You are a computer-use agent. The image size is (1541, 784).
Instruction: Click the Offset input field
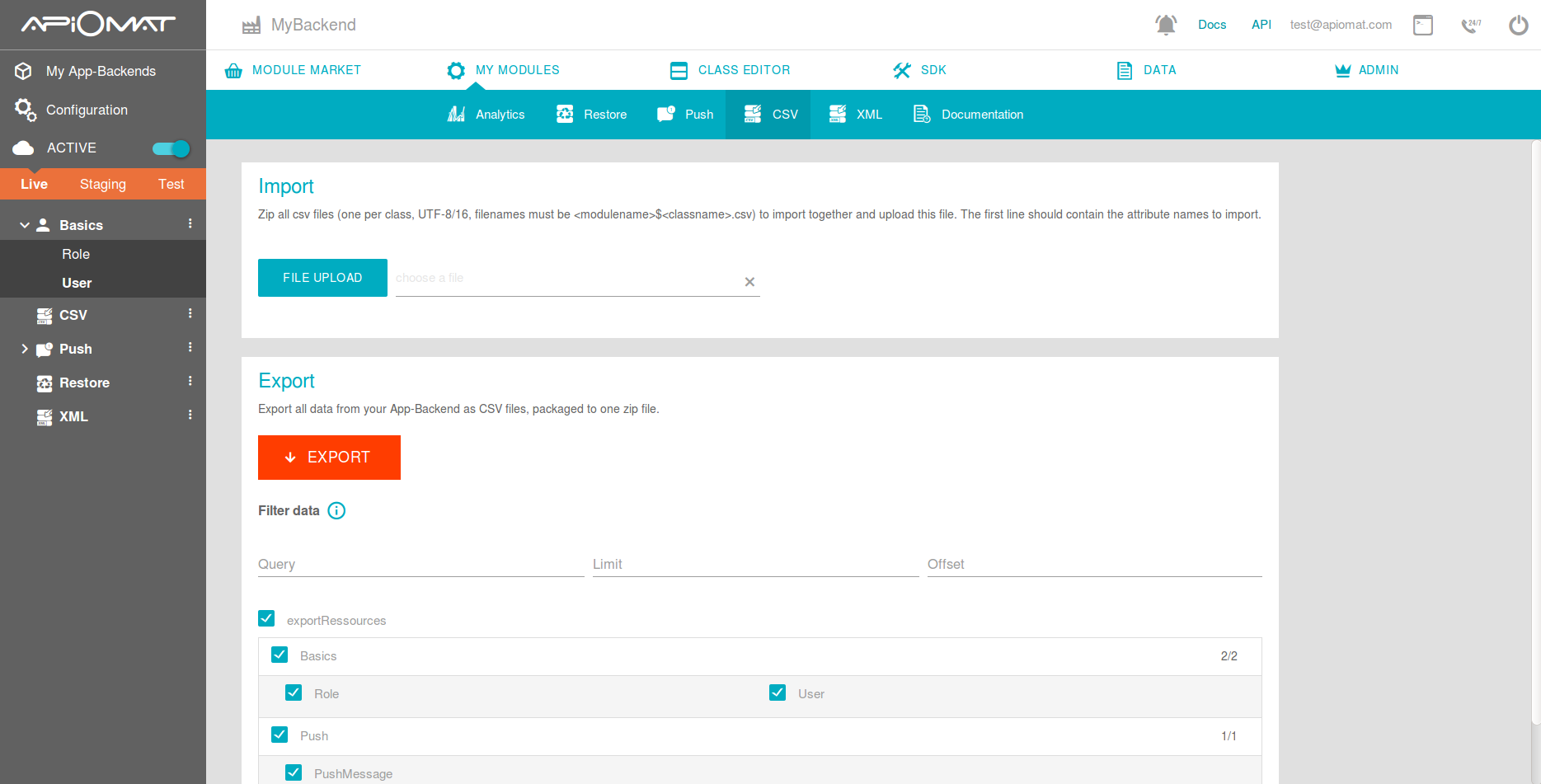[1095, 564]
